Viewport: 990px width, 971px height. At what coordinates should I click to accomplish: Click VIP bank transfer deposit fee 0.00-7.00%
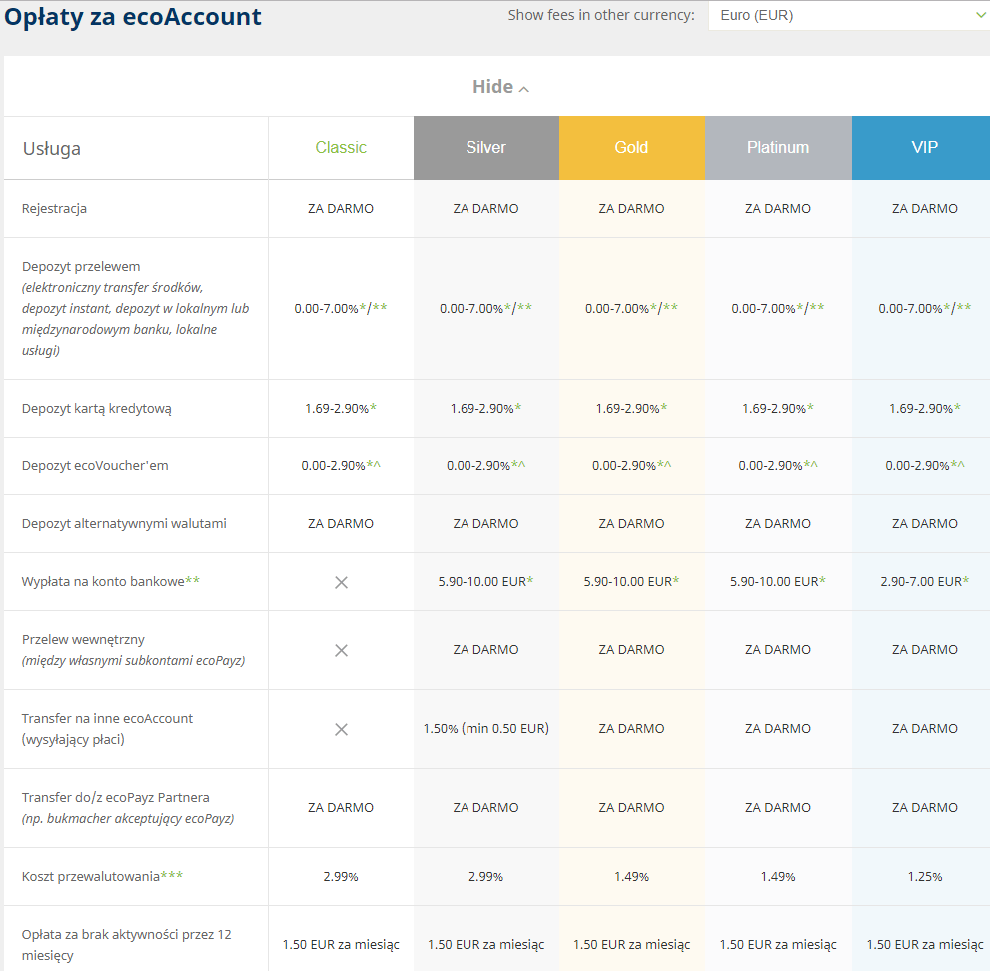tap(924, 308)
